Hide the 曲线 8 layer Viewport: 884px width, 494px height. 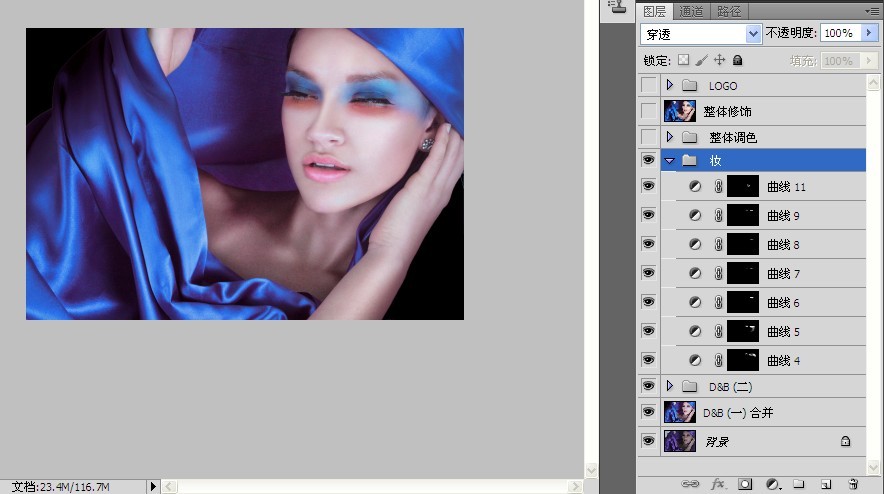tap(649, 244)
